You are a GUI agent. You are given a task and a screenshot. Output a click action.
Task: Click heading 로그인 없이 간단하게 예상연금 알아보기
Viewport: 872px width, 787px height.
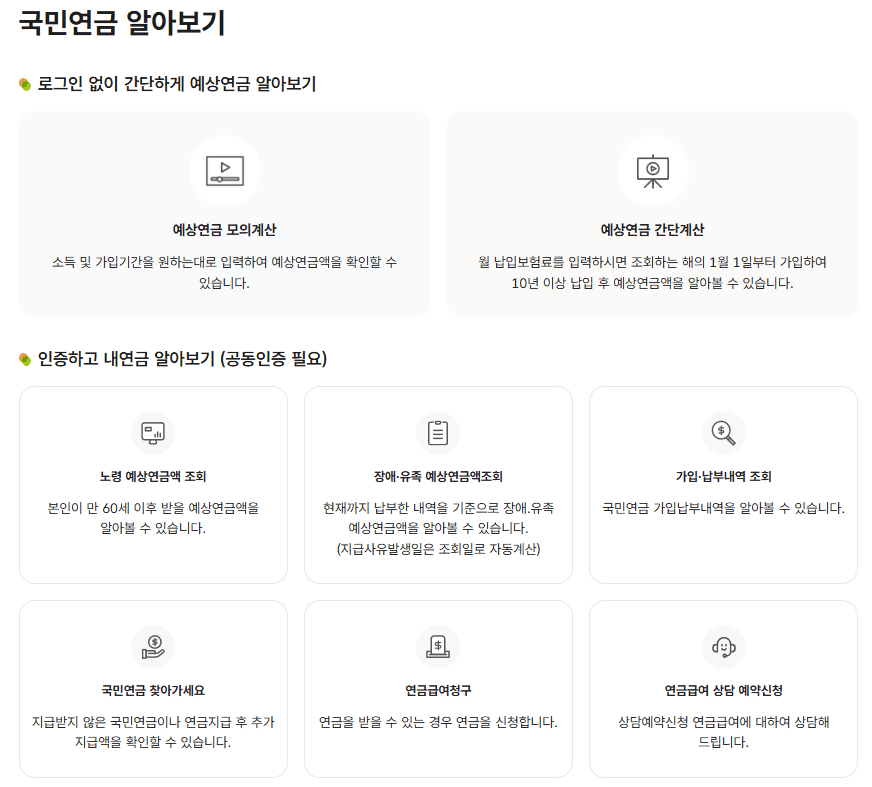tap(176, 84)
